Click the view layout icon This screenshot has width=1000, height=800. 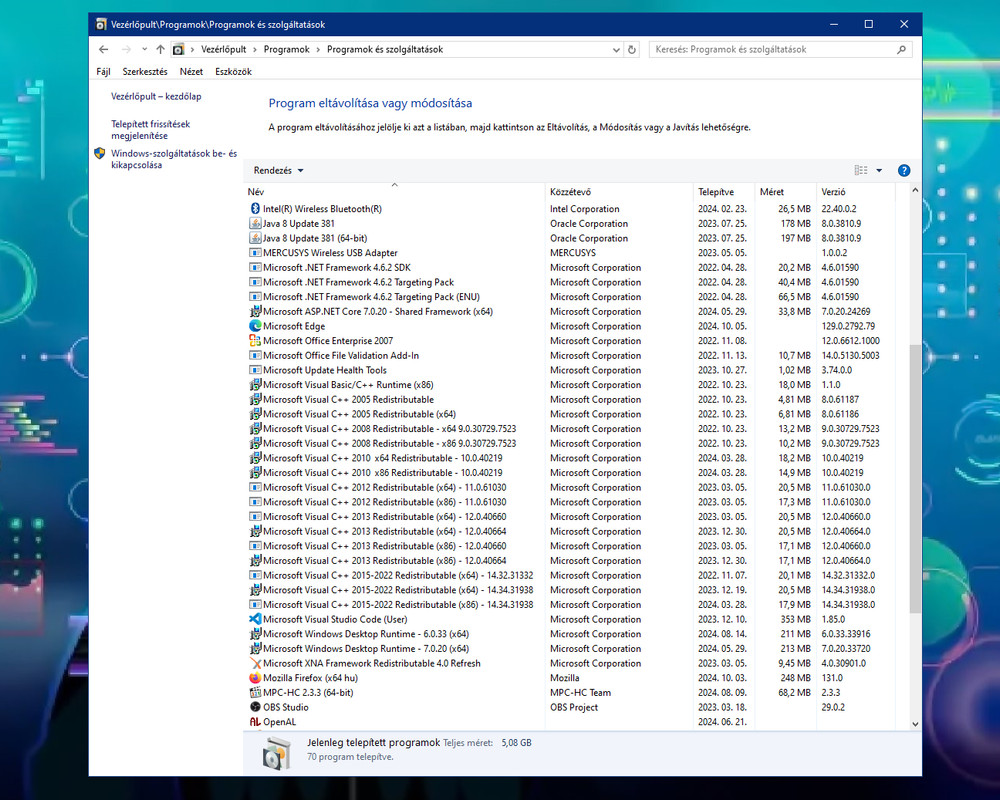861,170
